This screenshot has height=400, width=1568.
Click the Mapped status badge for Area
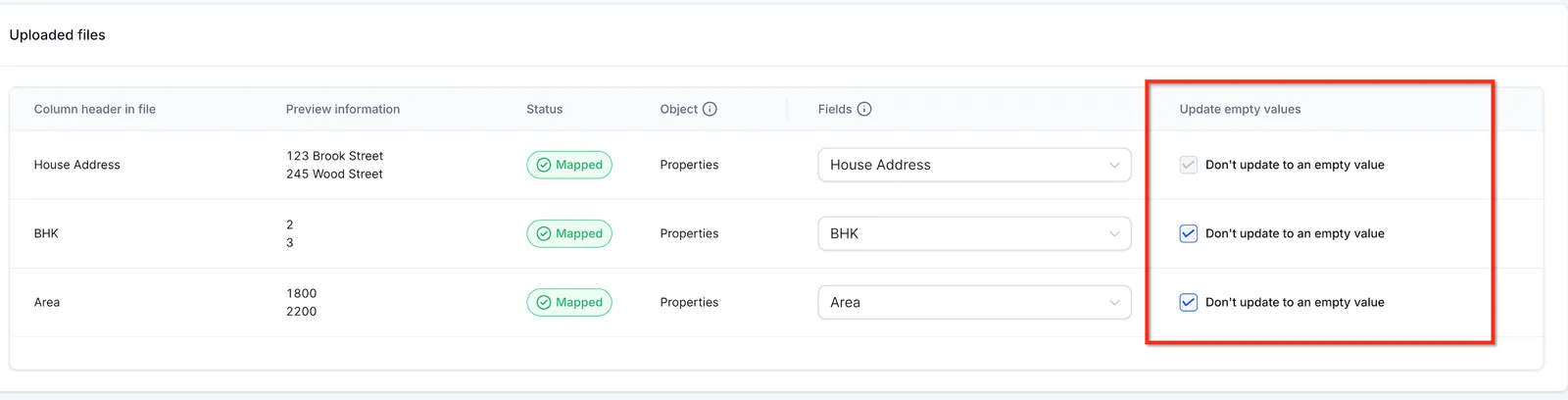569,302
